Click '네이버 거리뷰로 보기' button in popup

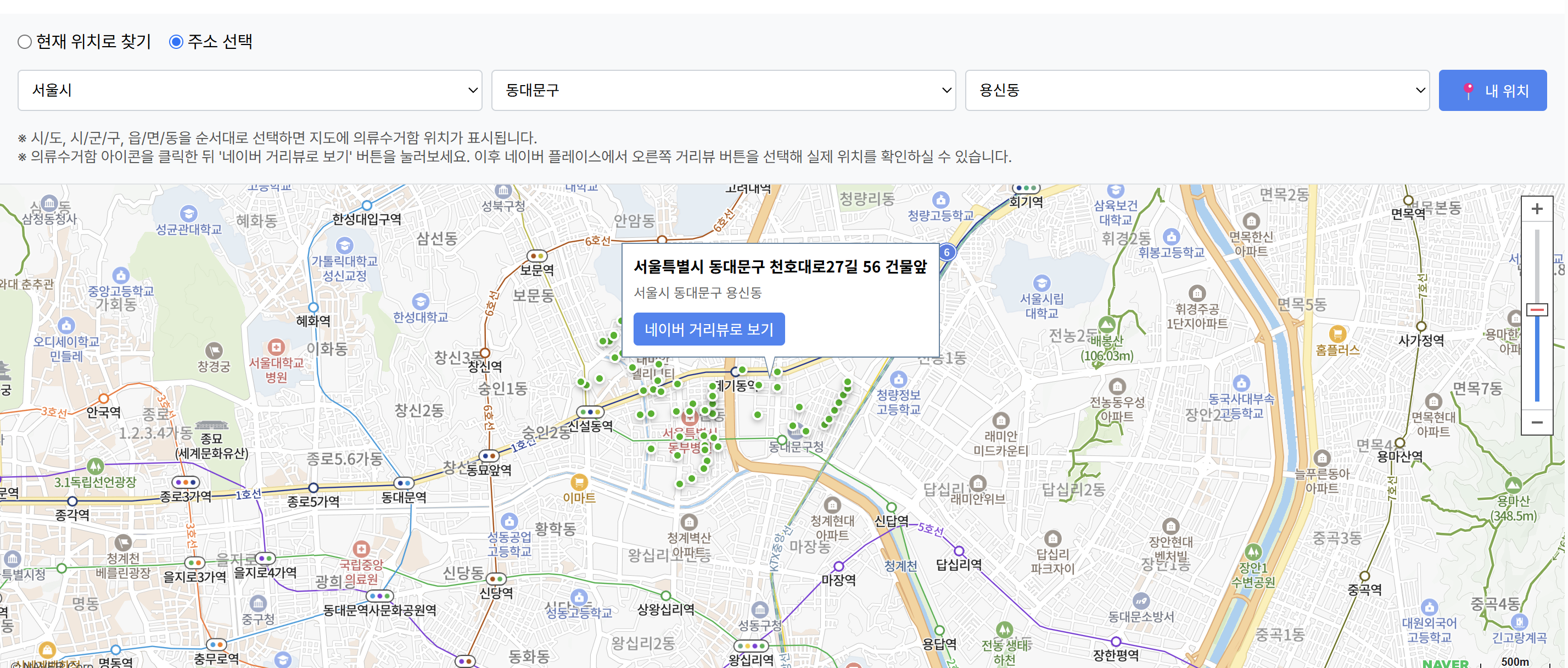pyautogui.click(x=709, y=330)
